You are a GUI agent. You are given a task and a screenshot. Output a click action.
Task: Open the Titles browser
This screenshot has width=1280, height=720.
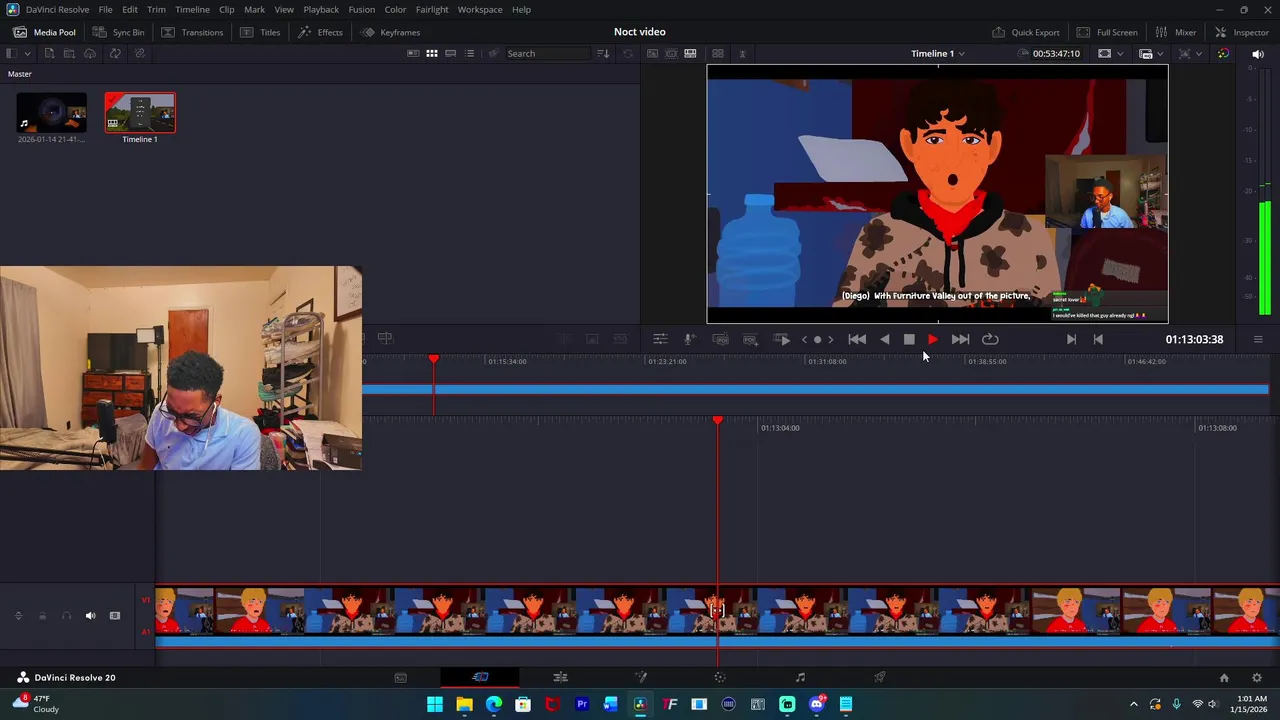coord(260,32)
